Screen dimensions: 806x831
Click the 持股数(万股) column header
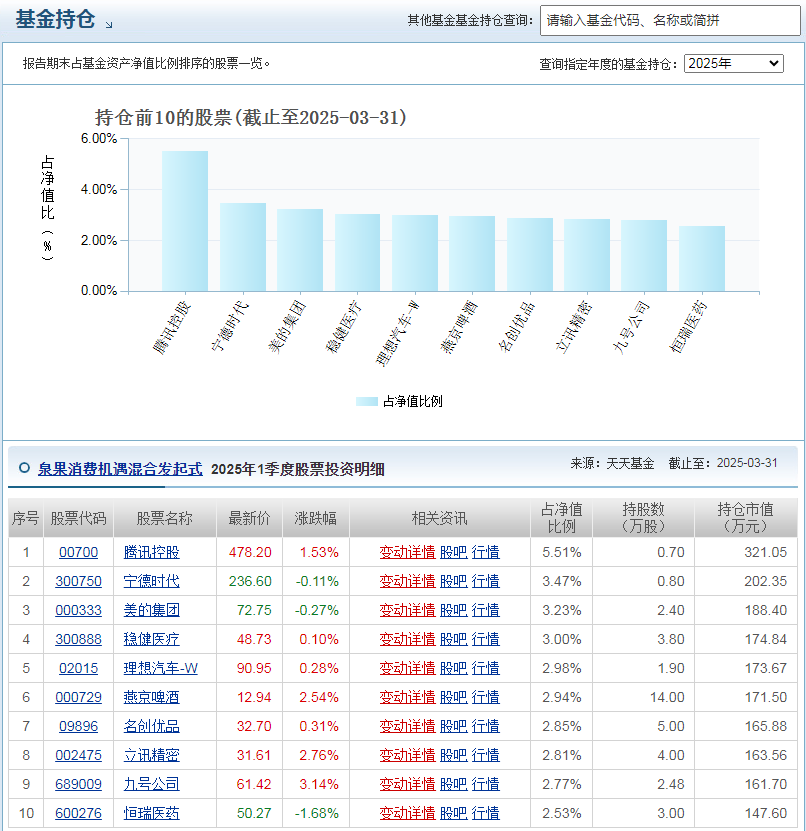click(643, 518)
